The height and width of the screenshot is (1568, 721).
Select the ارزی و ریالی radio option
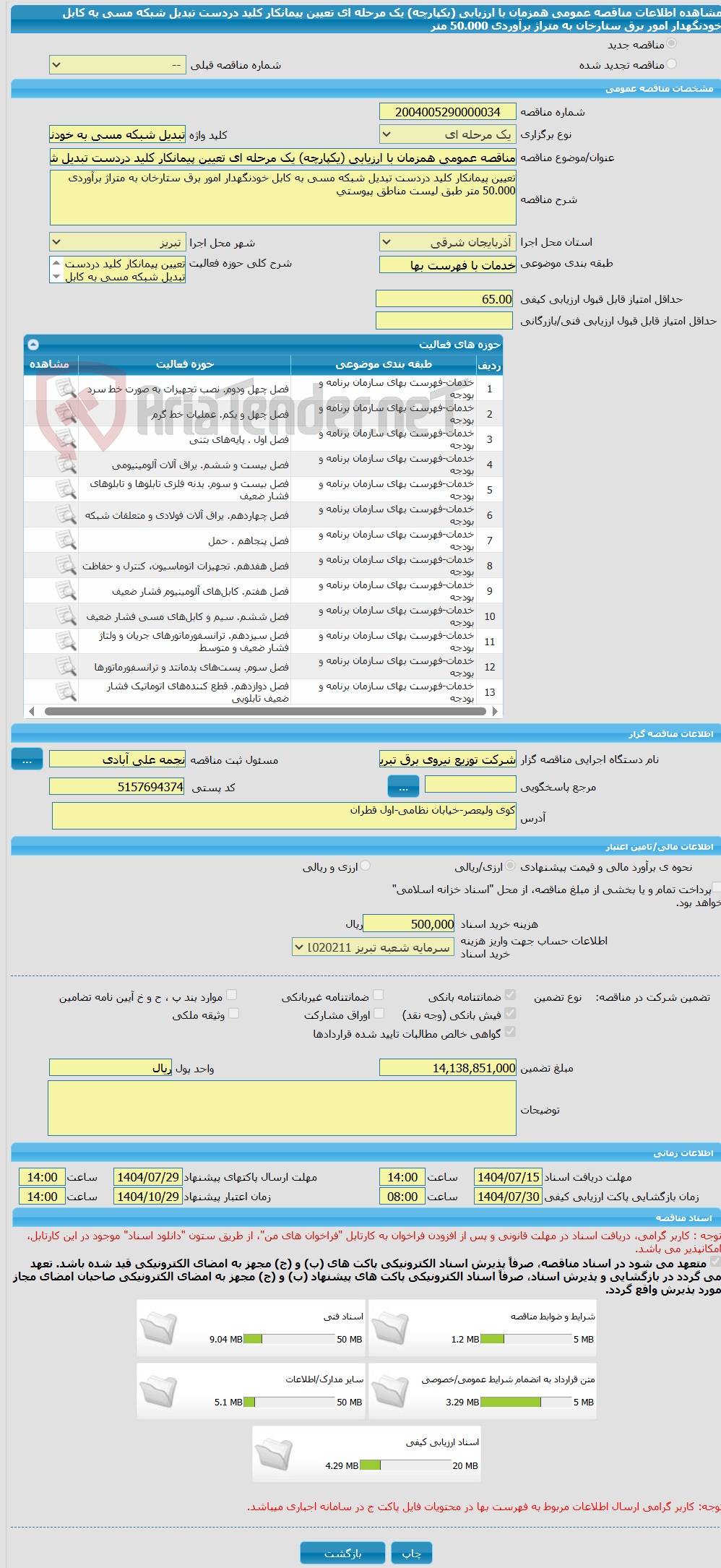click(x=366, y=866)
